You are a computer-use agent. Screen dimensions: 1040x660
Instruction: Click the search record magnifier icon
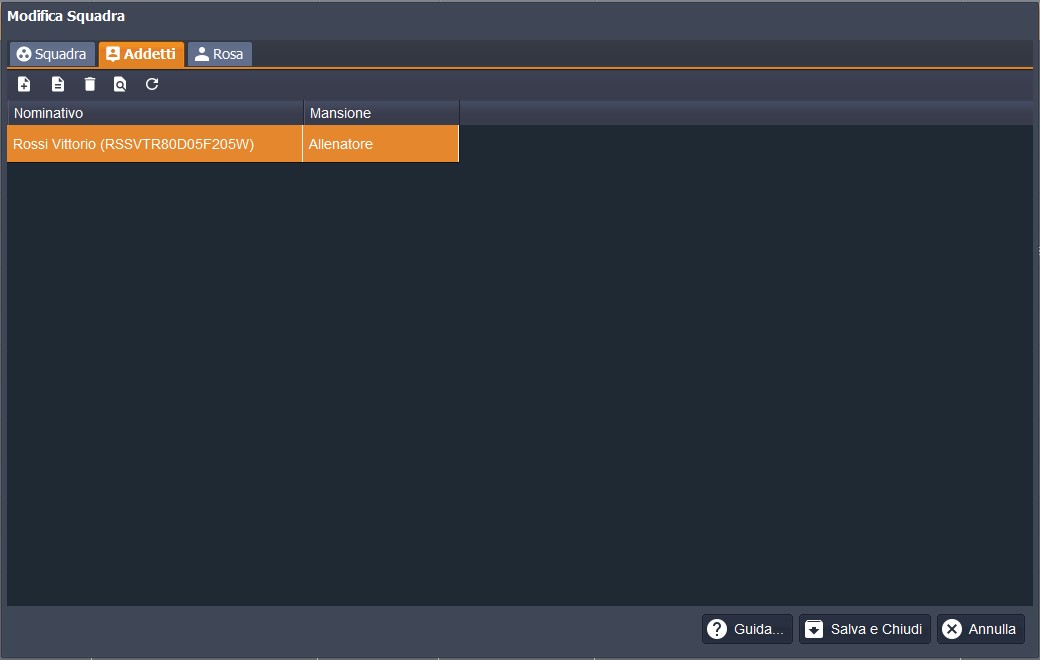coord(120,84)
